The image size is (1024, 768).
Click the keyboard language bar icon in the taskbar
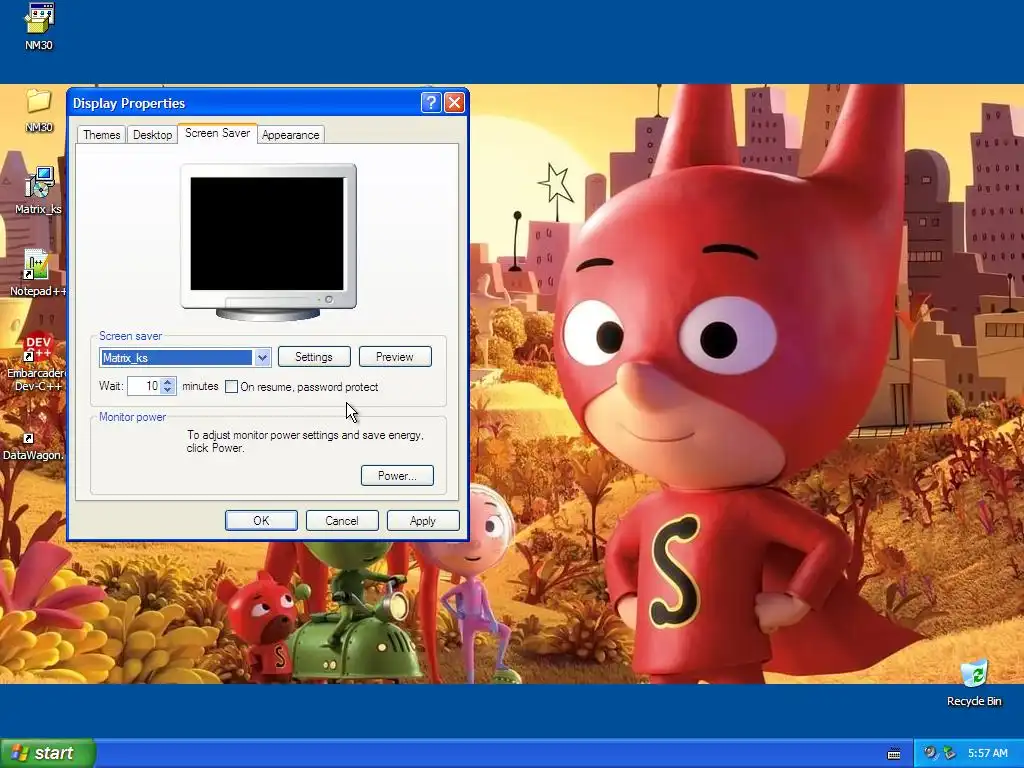[x=894, y=754]
